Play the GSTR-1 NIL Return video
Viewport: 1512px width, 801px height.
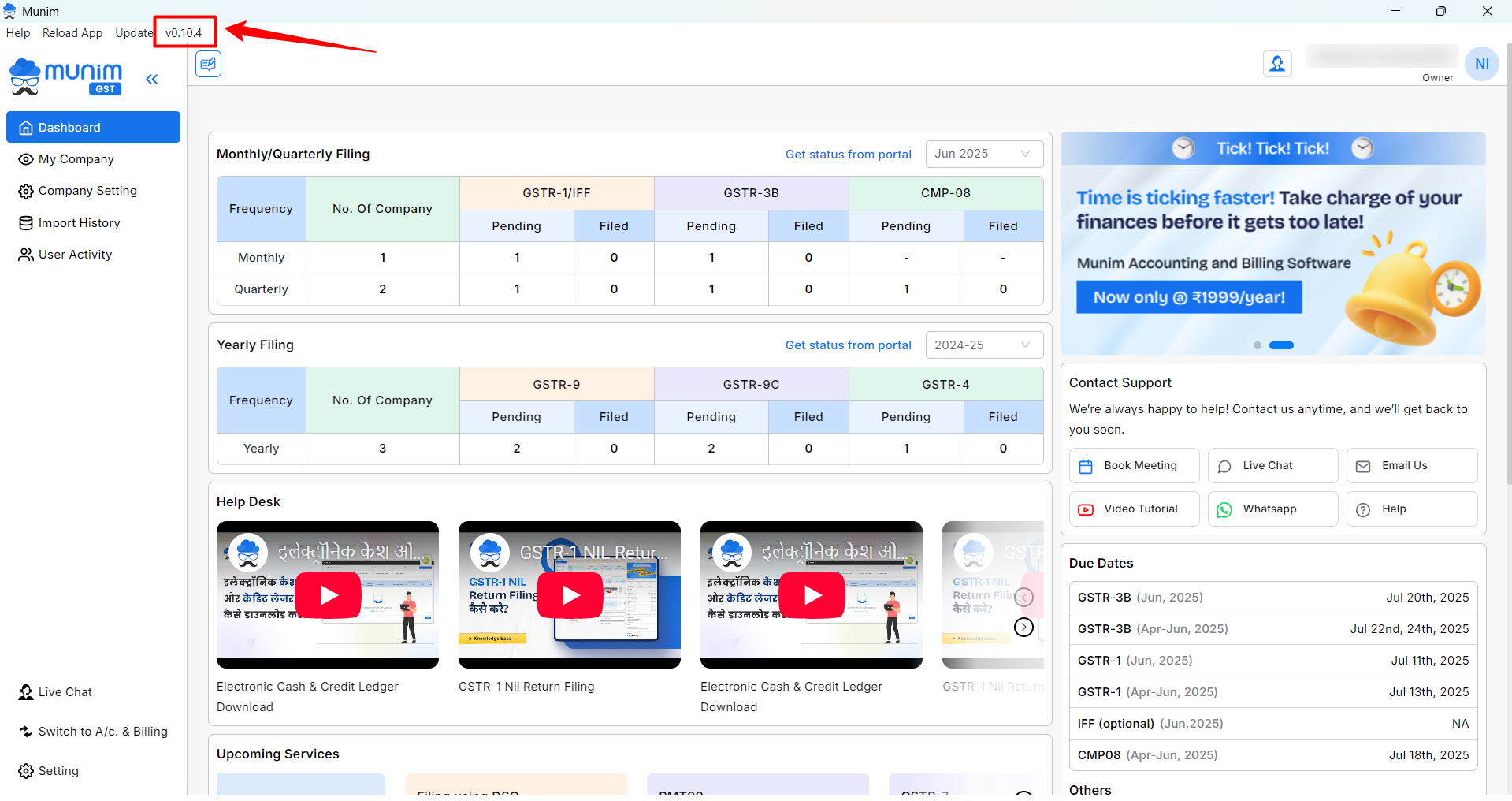pos(570,595)
